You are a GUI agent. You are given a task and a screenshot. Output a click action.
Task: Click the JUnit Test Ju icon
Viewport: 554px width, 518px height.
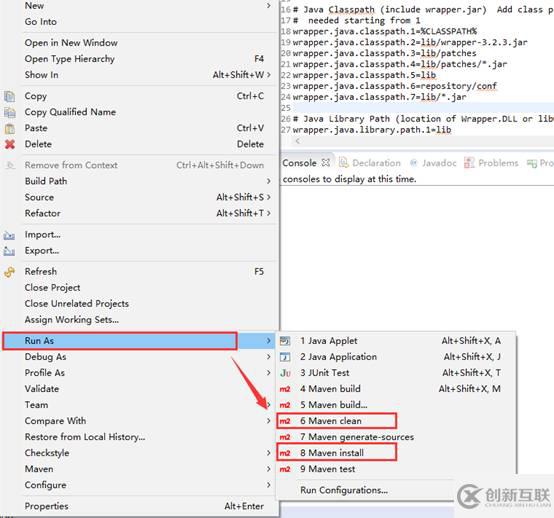285,373
